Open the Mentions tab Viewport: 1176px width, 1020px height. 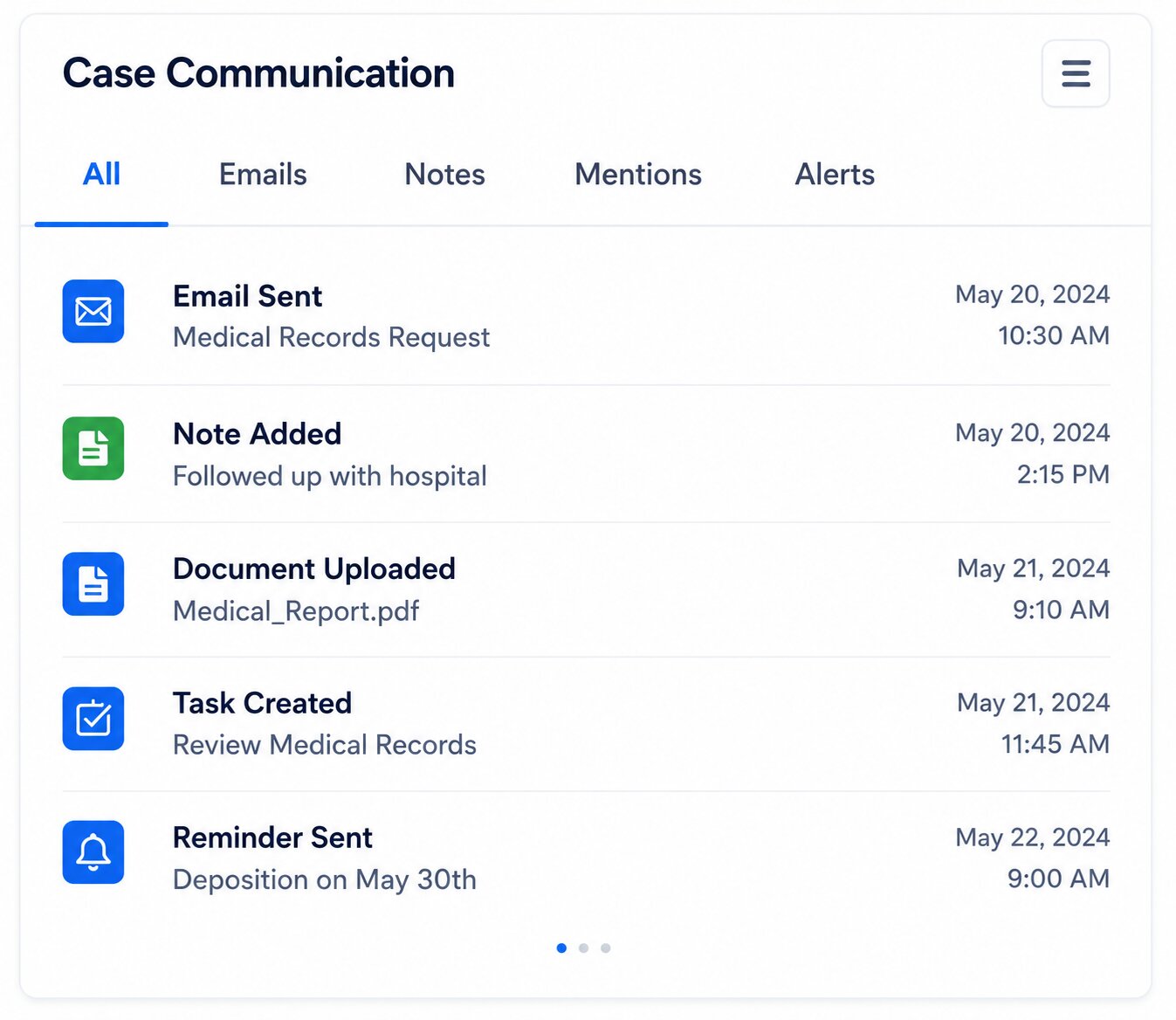638,175
